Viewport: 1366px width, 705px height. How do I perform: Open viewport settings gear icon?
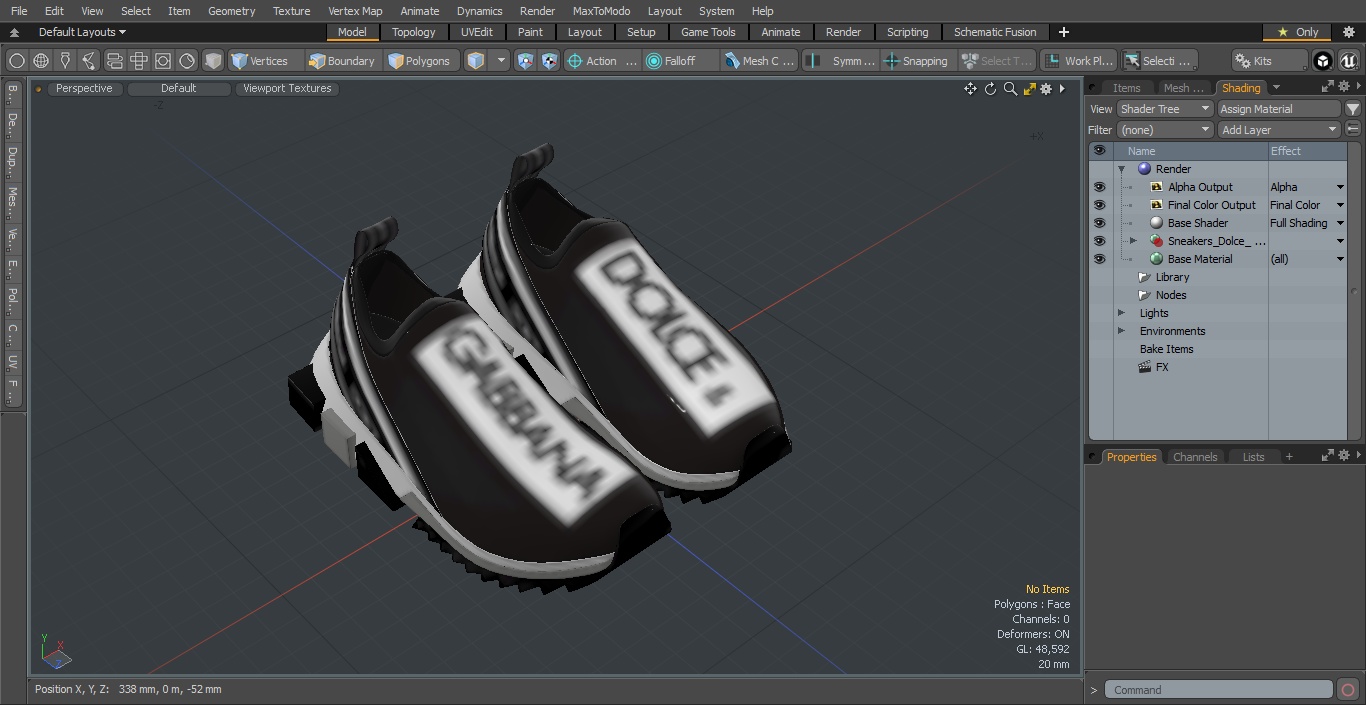[x=1046, y=89]
